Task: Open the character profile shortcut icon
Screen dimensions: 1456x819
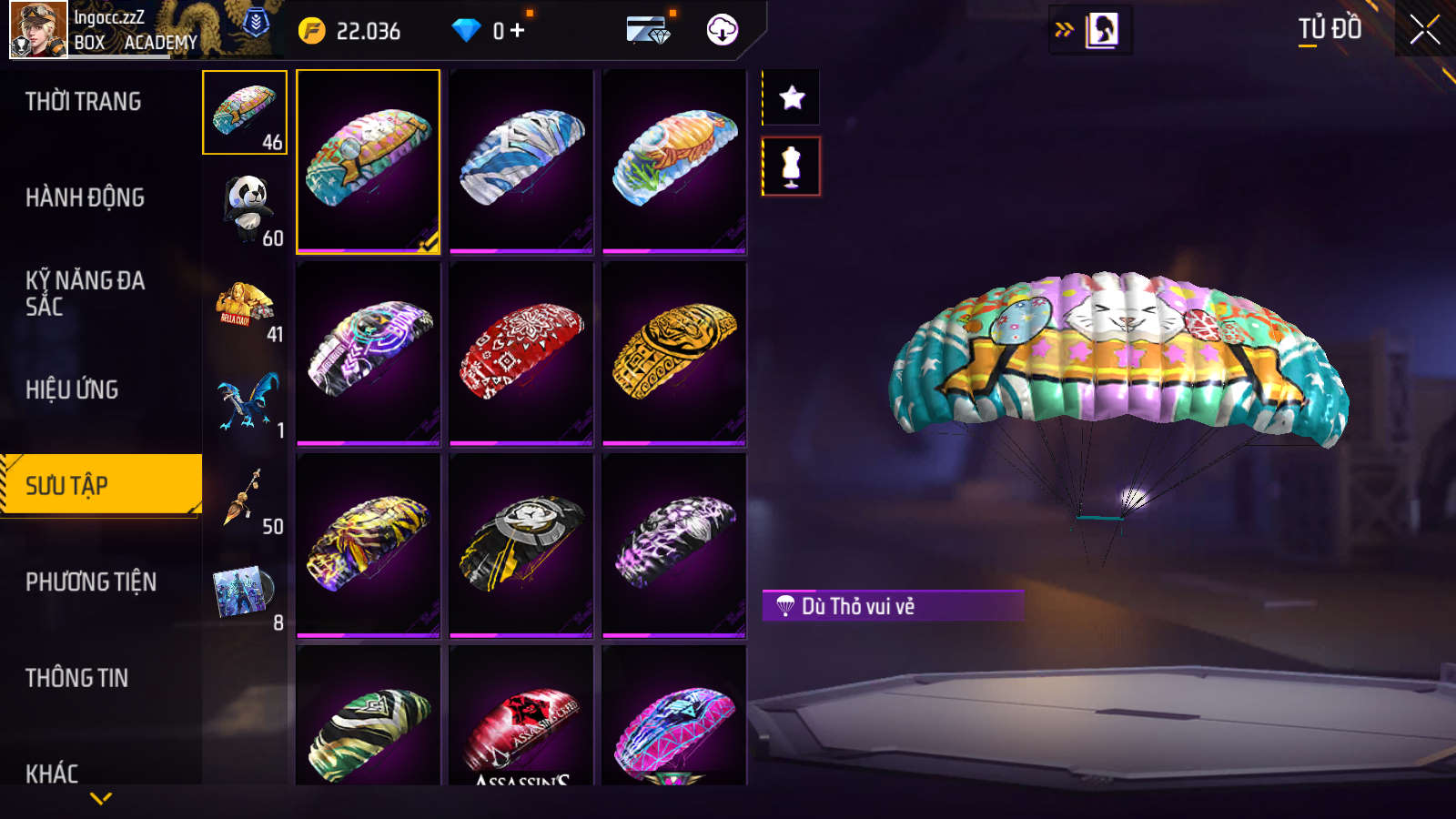Action: (1102, 30)
